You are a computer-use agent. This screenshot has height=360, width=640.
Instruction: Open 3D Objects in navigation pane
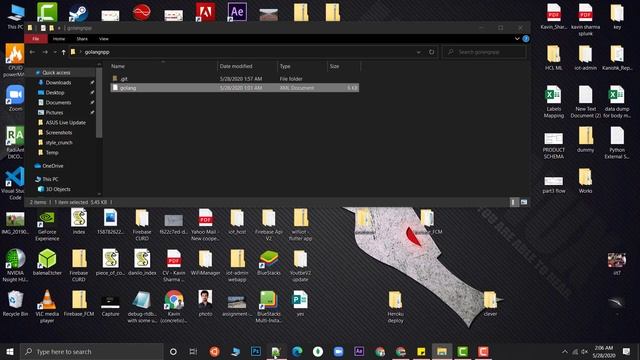click(x=58, y=189)
